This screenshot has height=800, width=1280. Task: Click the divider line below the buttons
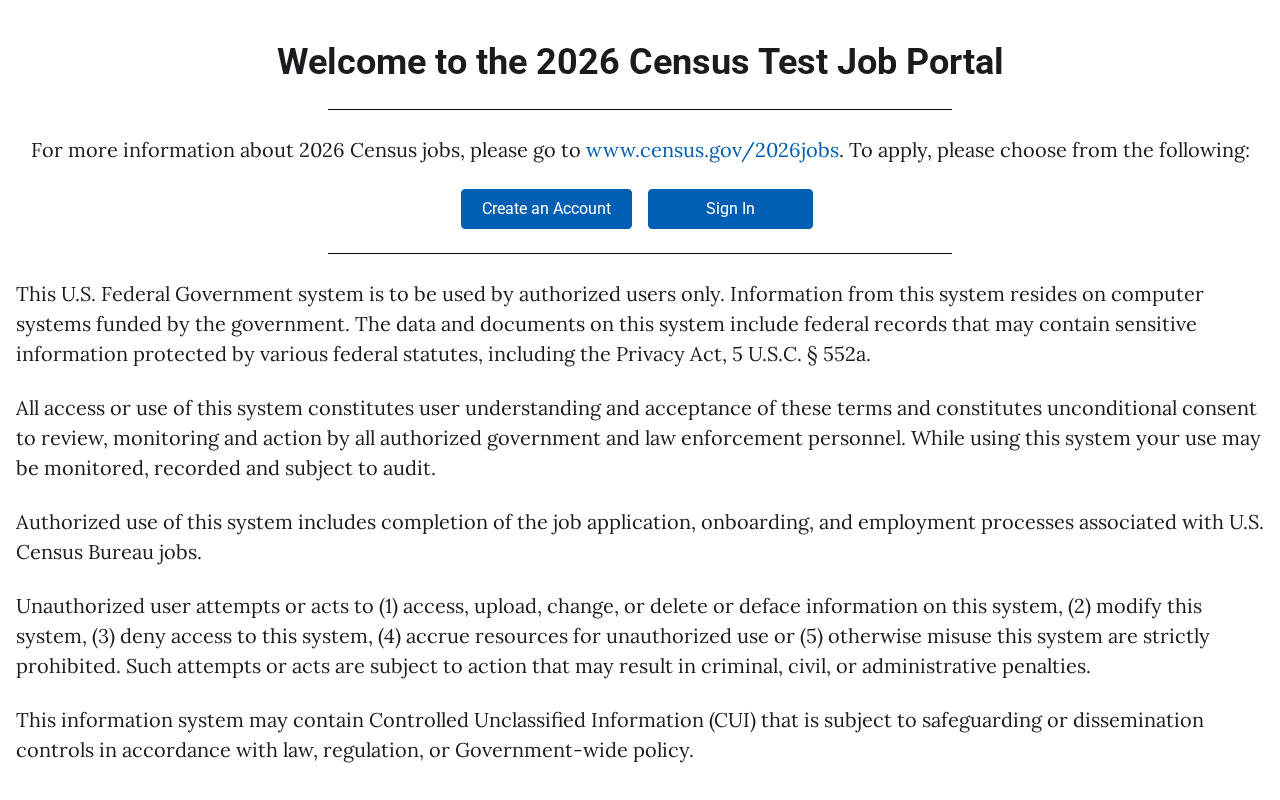[x=640, y=253]
